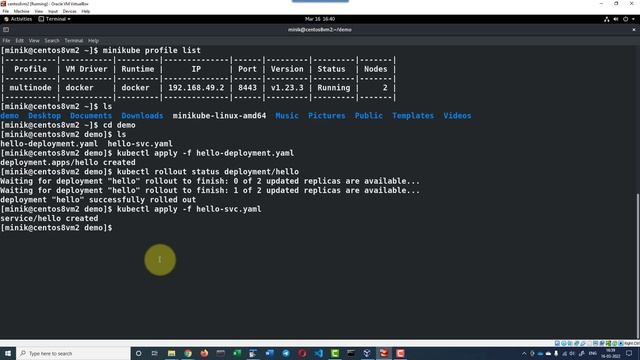Viewport: 640px width, 360px height.
Task: Click the 'Templates' directory name
Action: (x=413, y=116)
